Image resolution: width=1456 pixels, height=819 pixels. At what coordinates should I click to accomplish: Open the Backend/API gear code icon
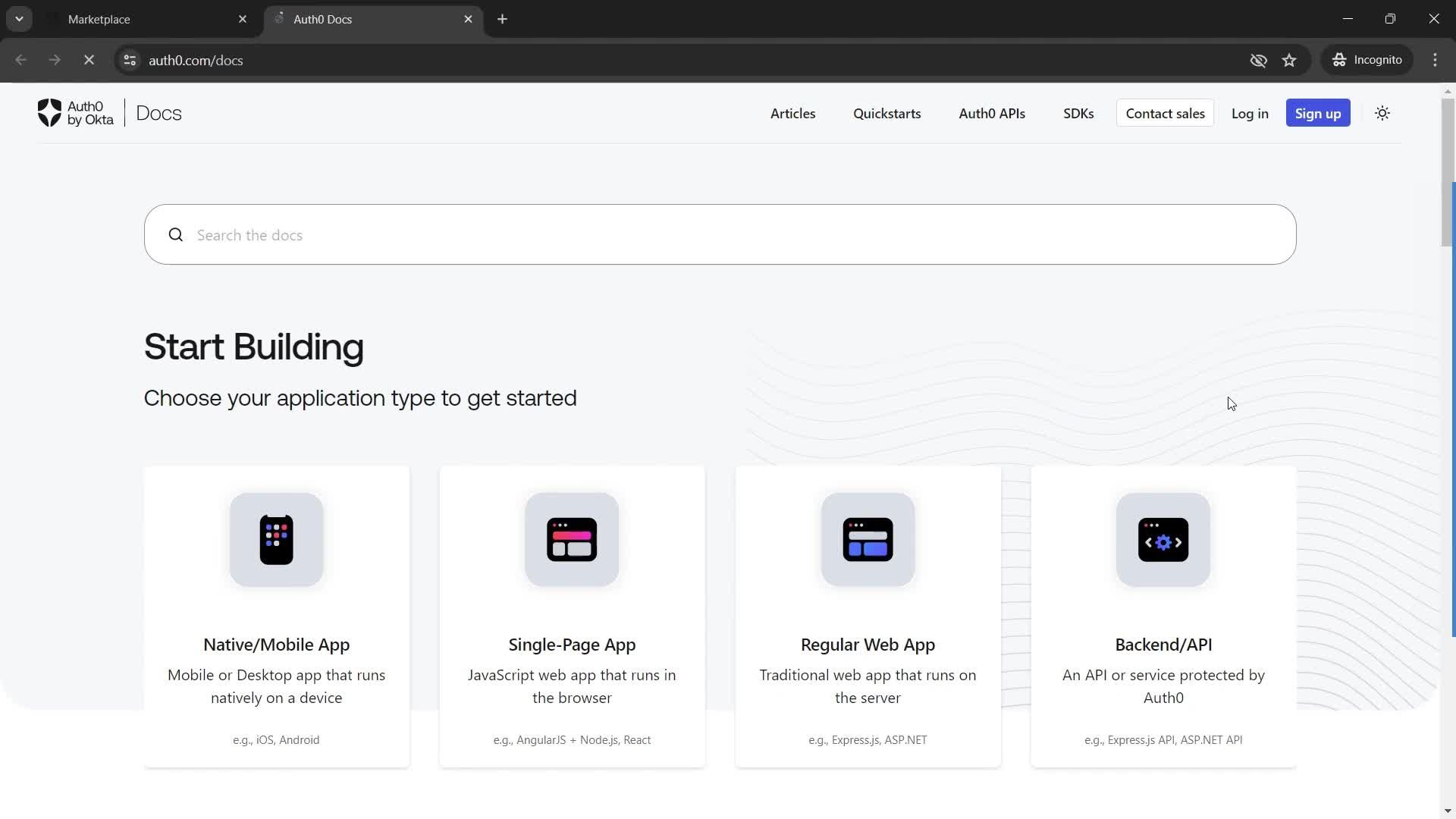(1163, 540)
